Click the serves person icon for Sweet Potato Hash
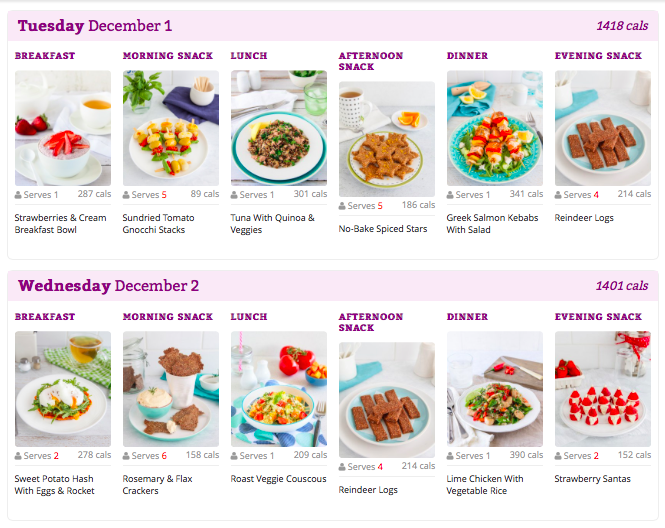665x528 pixels. coord(19,456)
